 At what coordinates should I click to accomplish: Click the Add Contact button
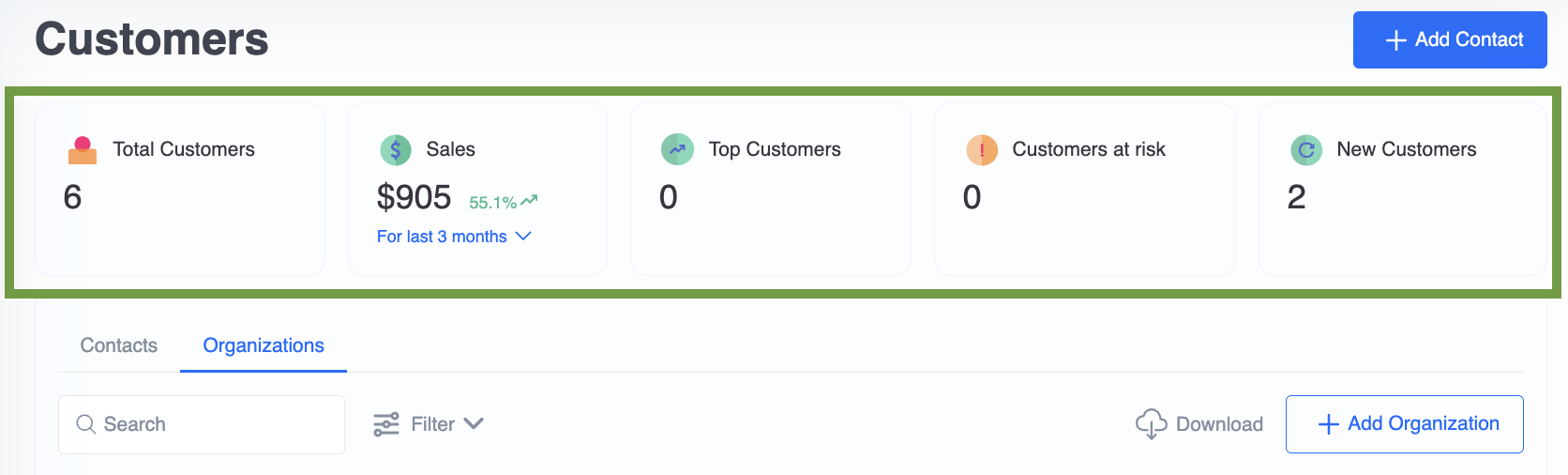[x=1450, y=39]
